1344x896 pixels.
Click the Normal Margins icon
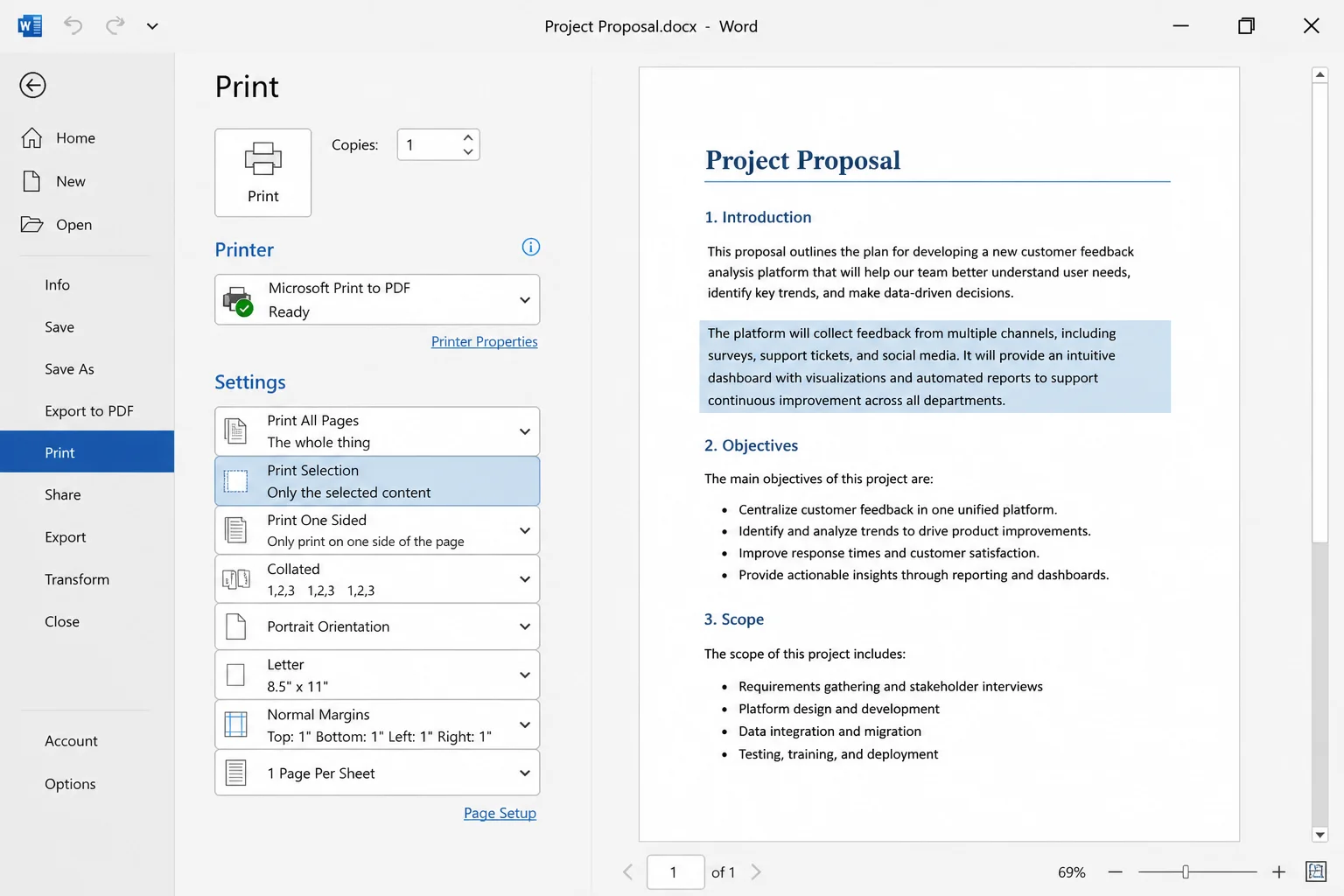coord(236,724)
